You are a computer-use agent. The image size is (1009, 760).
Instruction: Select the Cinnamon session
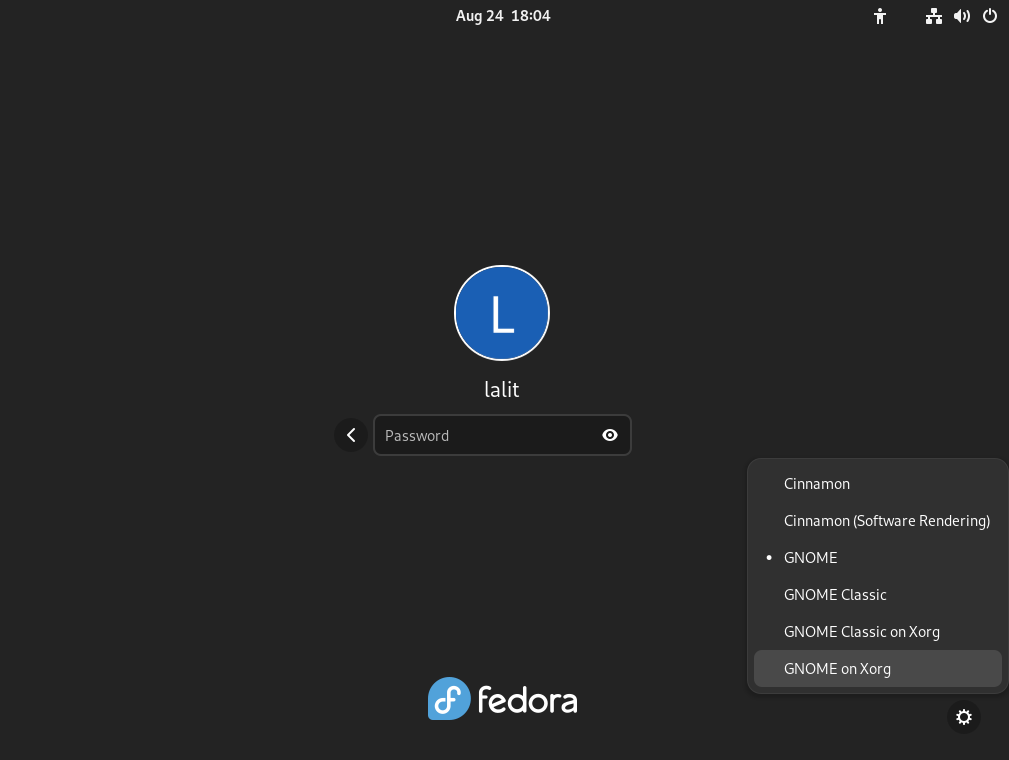click(816, 483)
